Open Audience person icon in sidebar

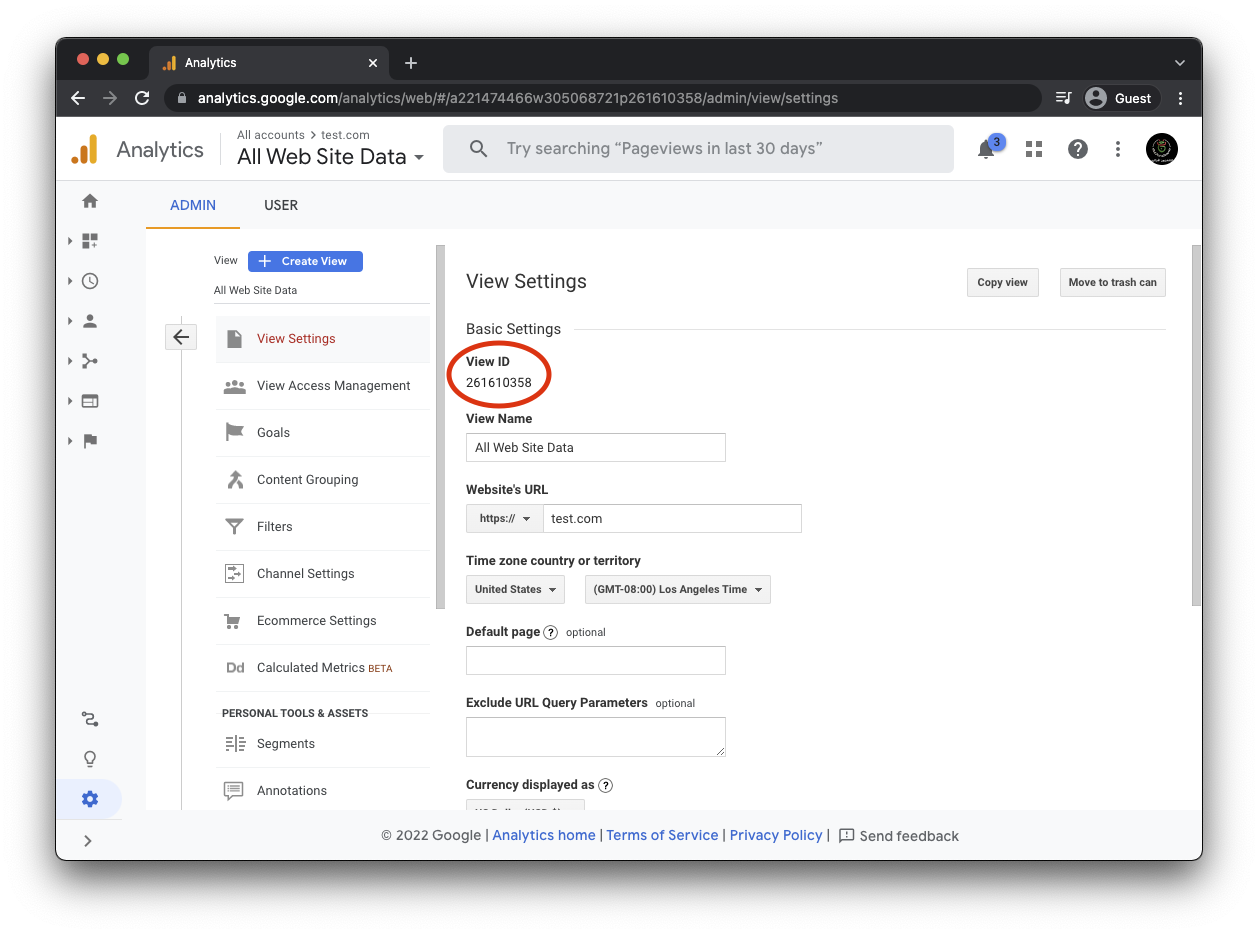90,321
